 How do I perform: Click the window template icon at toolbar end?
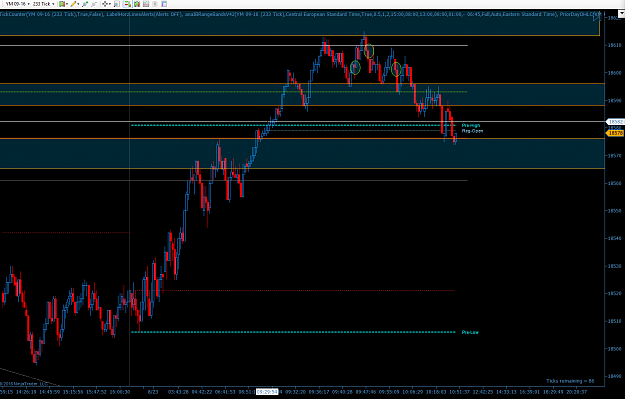click(164, 4)
